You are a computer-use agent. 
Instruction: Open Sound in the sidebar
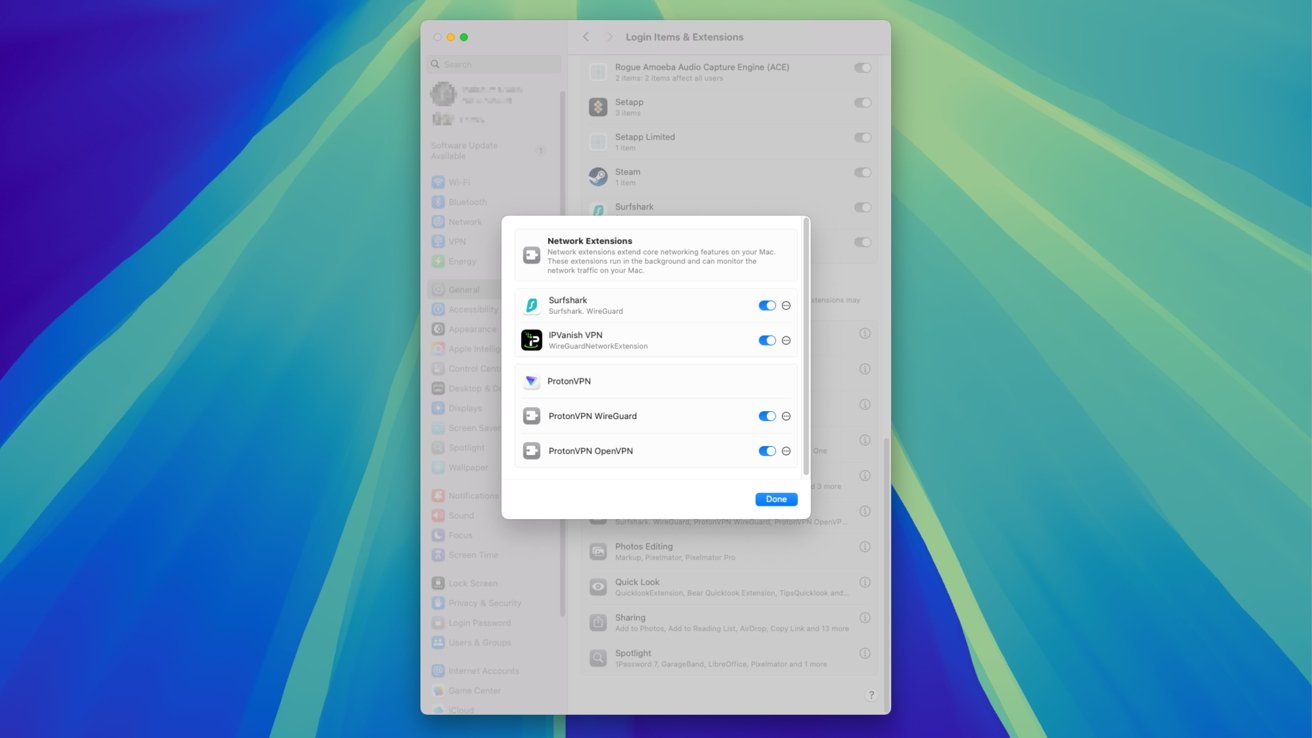[493, 515]
